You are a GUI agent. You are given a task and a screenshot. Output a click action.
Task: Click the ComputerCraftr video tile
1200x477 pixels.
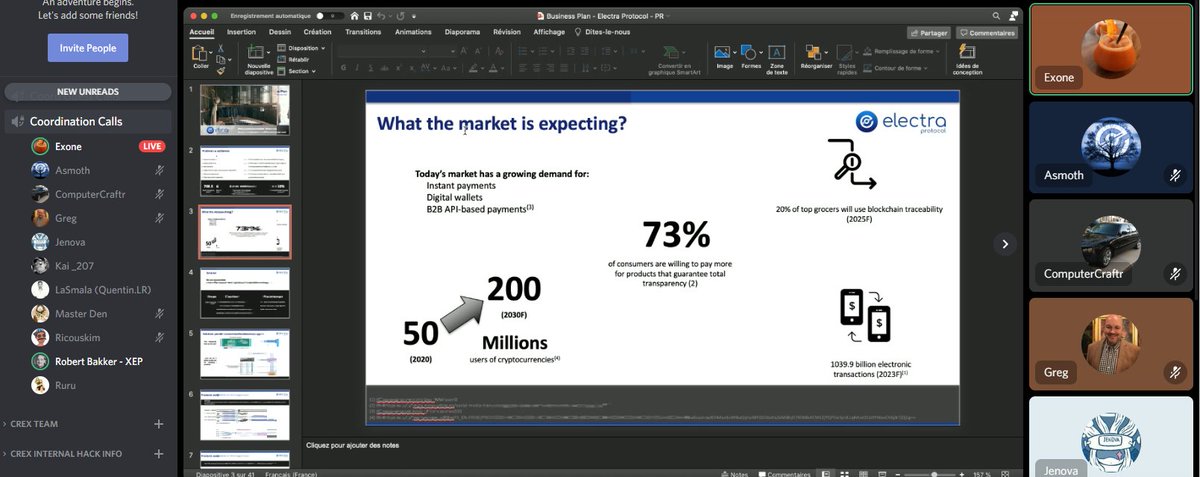(x=1113, y=244)
